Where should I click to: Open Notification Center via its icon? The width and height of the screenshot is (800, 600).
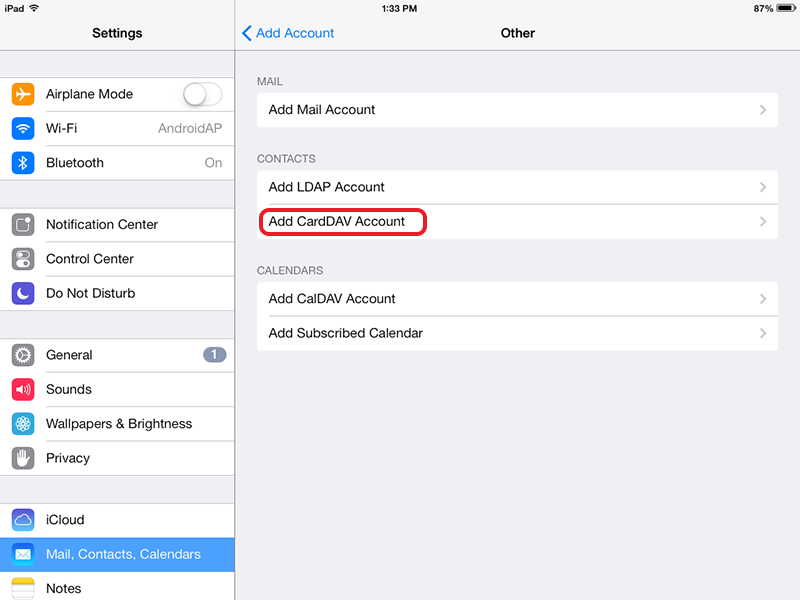click(x=23, y=225)
